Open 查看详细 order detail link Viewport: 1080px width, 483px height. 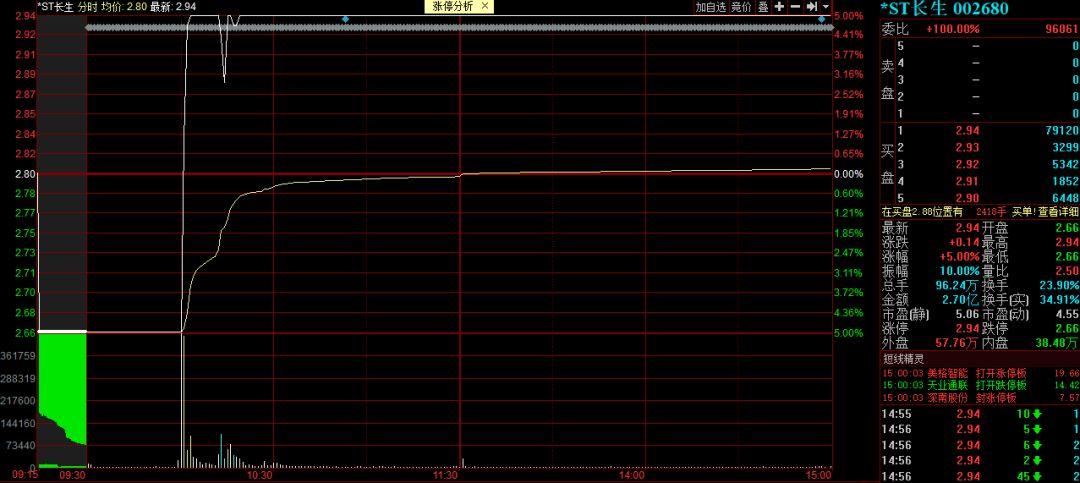1058,211
